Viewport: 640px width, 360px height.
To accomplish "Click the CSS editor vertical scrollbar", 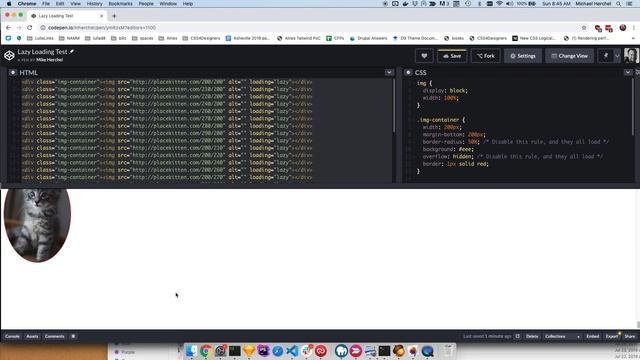I will [633, 107].
